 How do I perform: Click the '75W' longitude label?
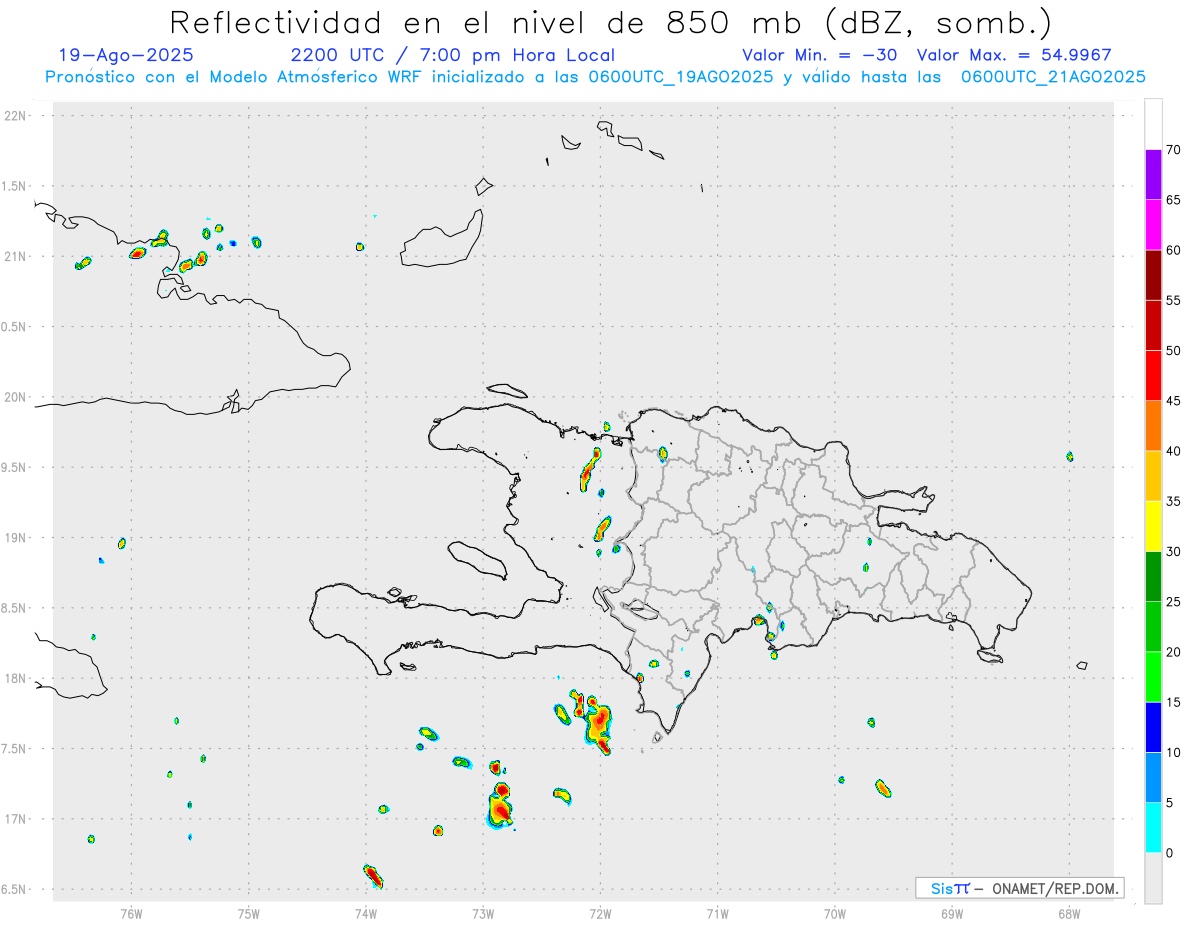pyautogui.click(x=249, y=913)
